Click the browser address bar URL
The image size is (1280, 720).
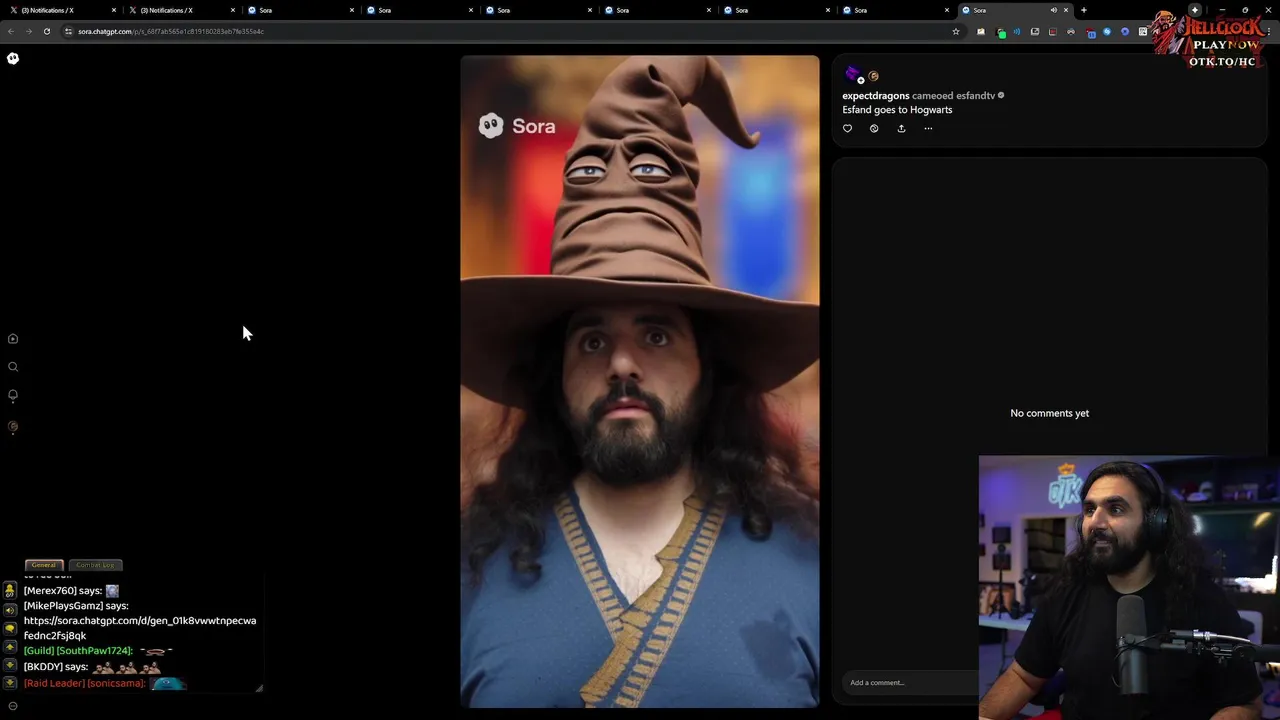point(171,31)
